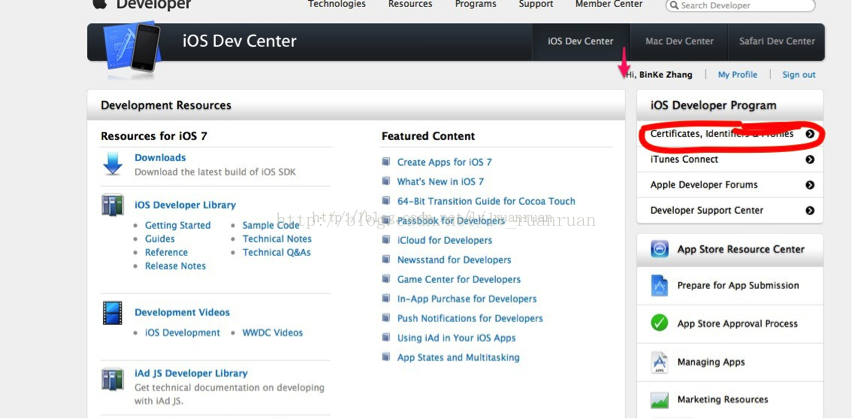Switch to the Safari Dev Center tab
The height and width of the screenshot is (419, 852).
(776, 41)
